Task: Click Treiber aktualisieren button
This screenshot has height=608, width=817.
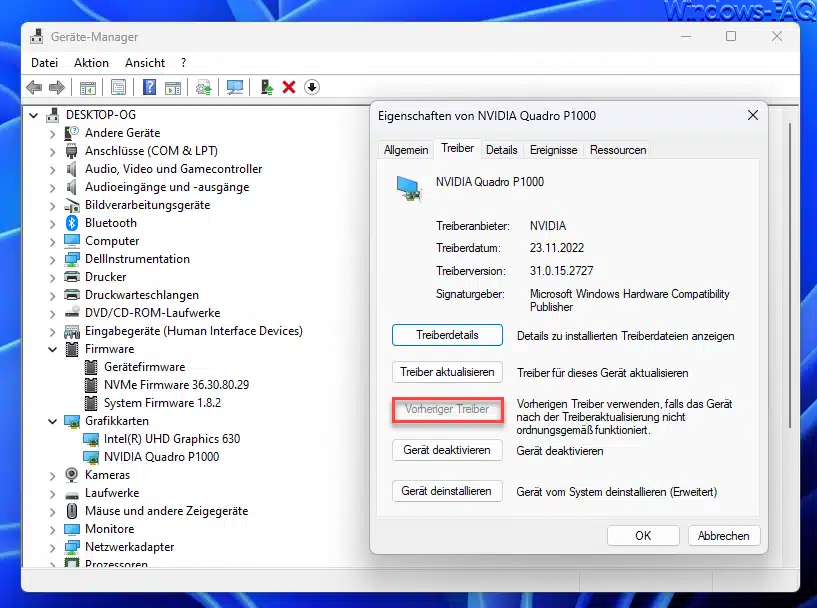Action: point(447,372)
